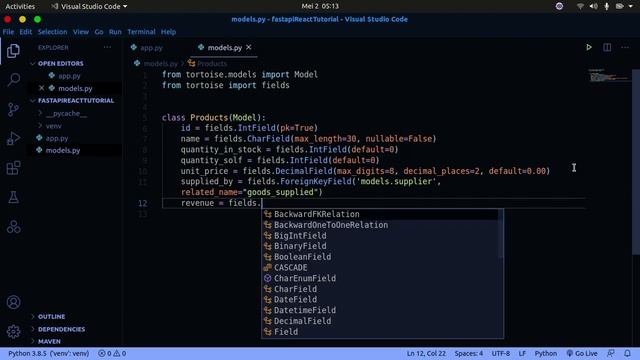Open app.py in the project file tree
Viewport: 640px width, 360px height.
(57, 138)
